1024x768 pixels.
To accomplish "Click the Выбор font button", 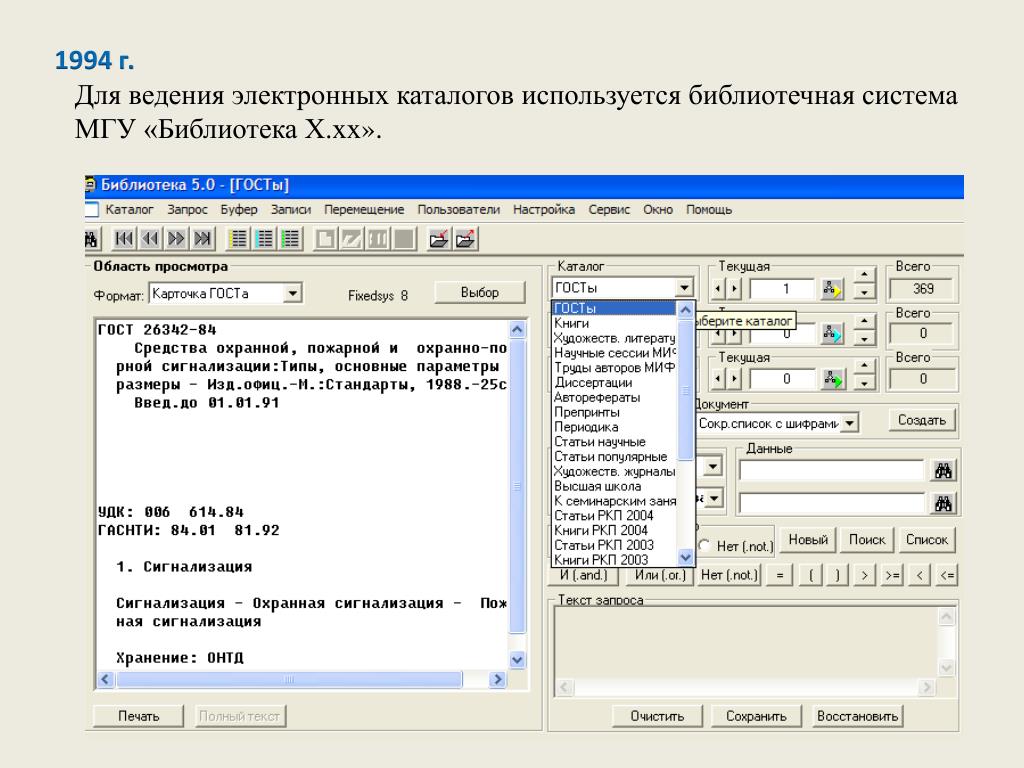I will [x=479, y=293].
